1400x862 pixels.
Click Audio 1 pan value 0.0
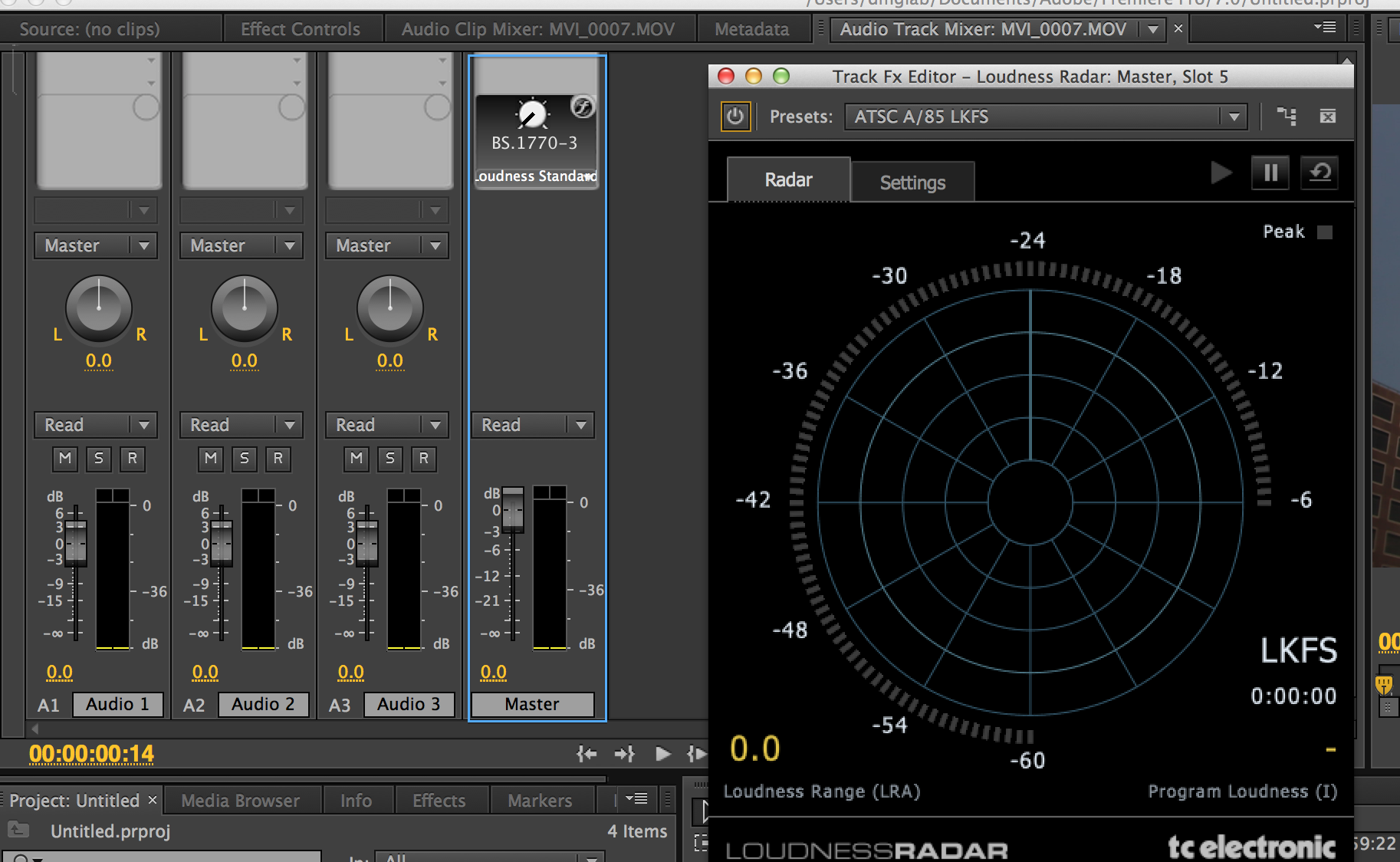tap(99, 360)
